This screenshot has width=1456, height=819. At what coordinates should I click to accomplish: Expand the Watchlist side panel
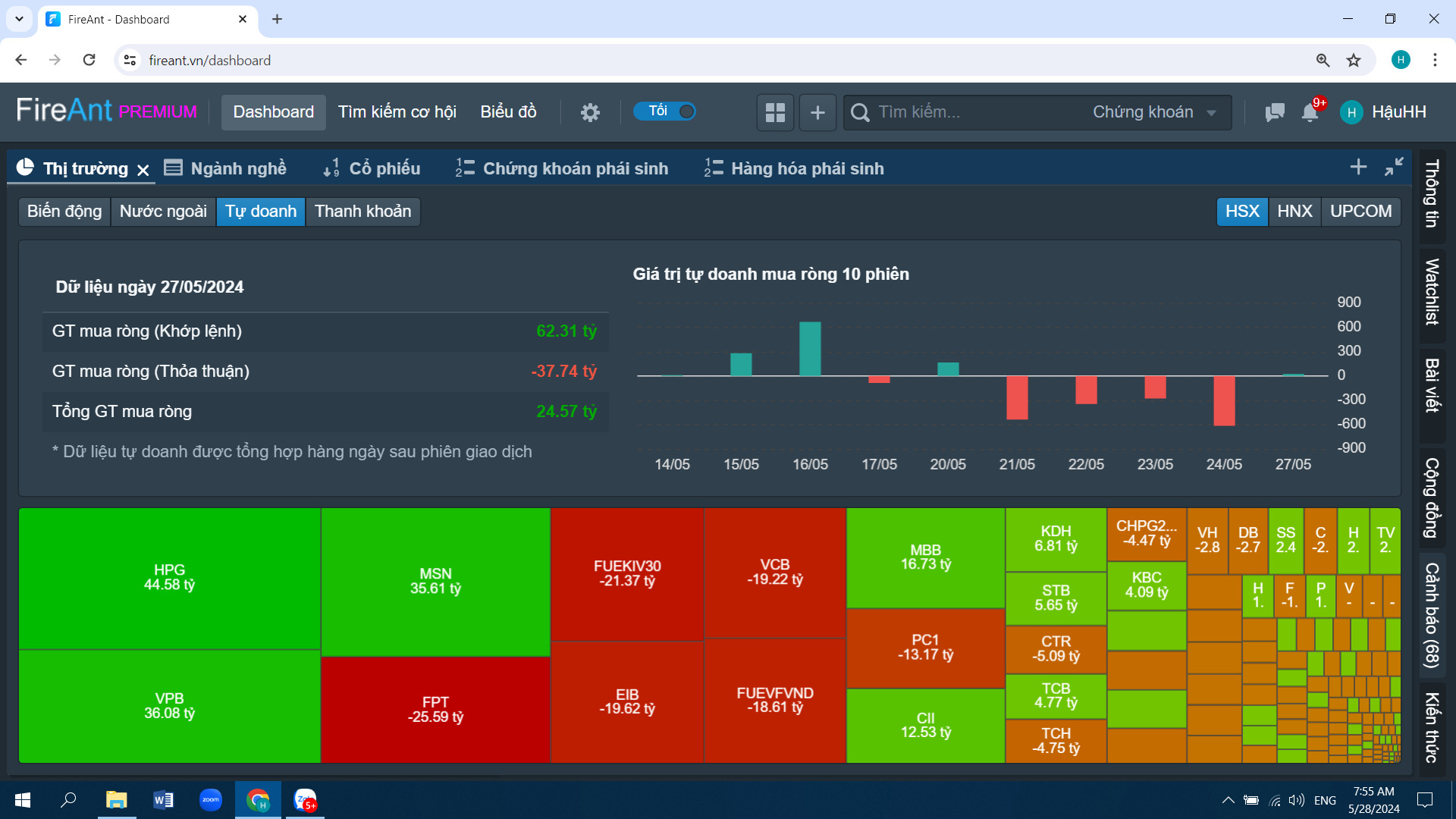(x=1432, y=292)
